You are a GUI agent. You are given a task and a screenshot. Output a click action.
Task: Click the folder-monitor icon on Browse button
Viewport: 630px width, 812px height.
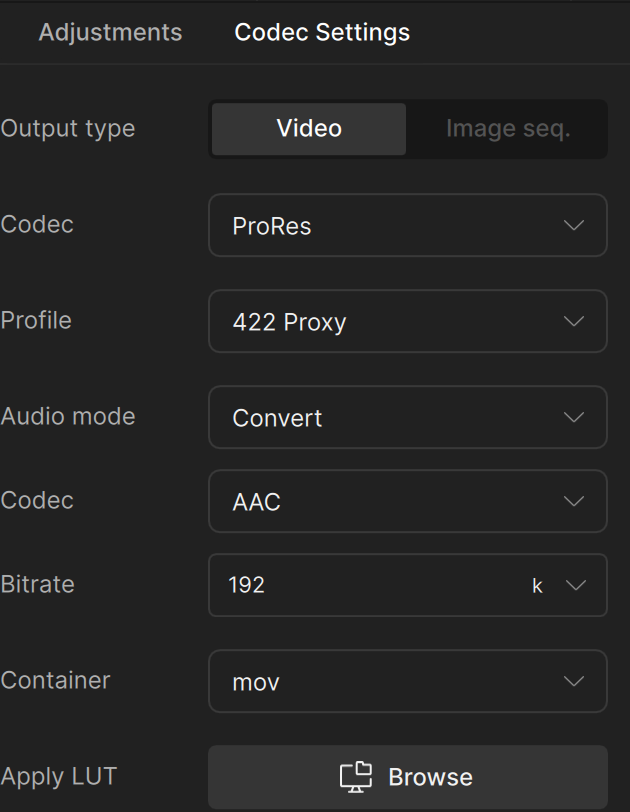(x=355, y=777)
